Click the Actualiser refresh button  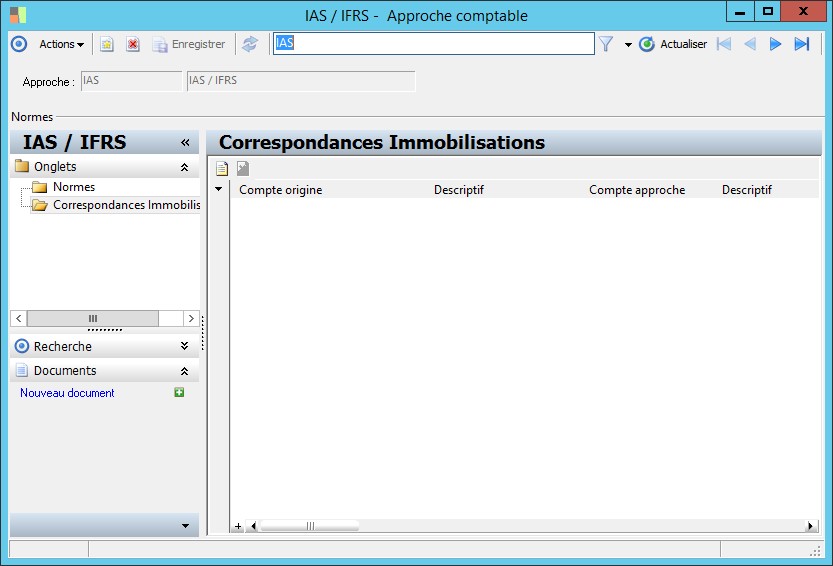point(673,44)
